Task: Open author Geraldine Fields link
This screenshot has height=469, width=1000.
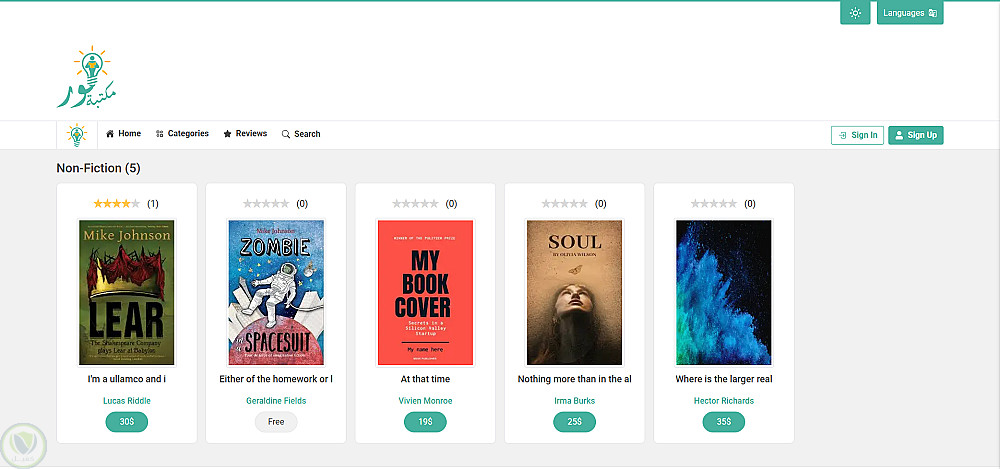Action: pyautogui.click(x=275, y=401)
